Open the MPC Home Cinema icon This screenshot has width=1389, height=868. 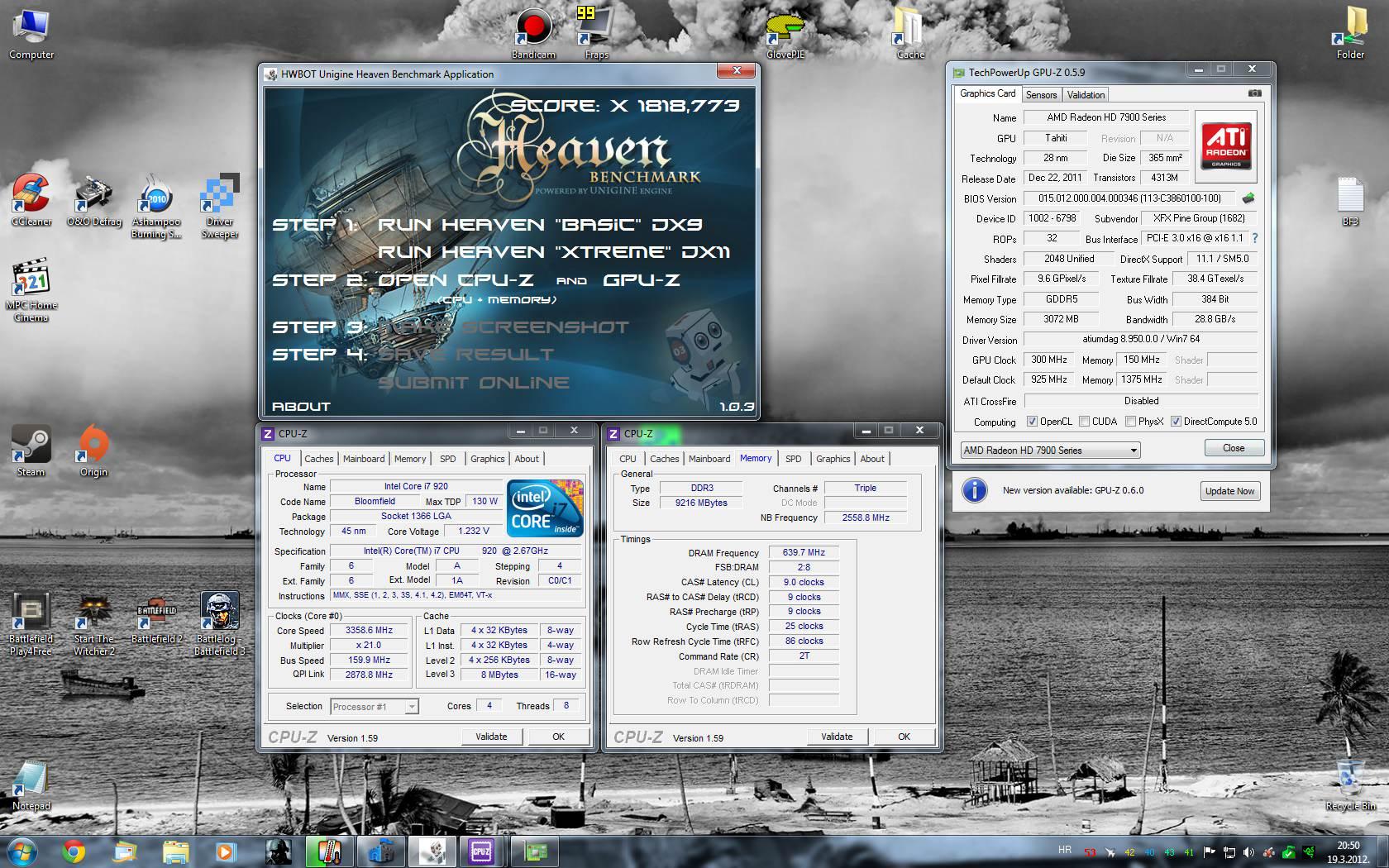pos(31,289)
